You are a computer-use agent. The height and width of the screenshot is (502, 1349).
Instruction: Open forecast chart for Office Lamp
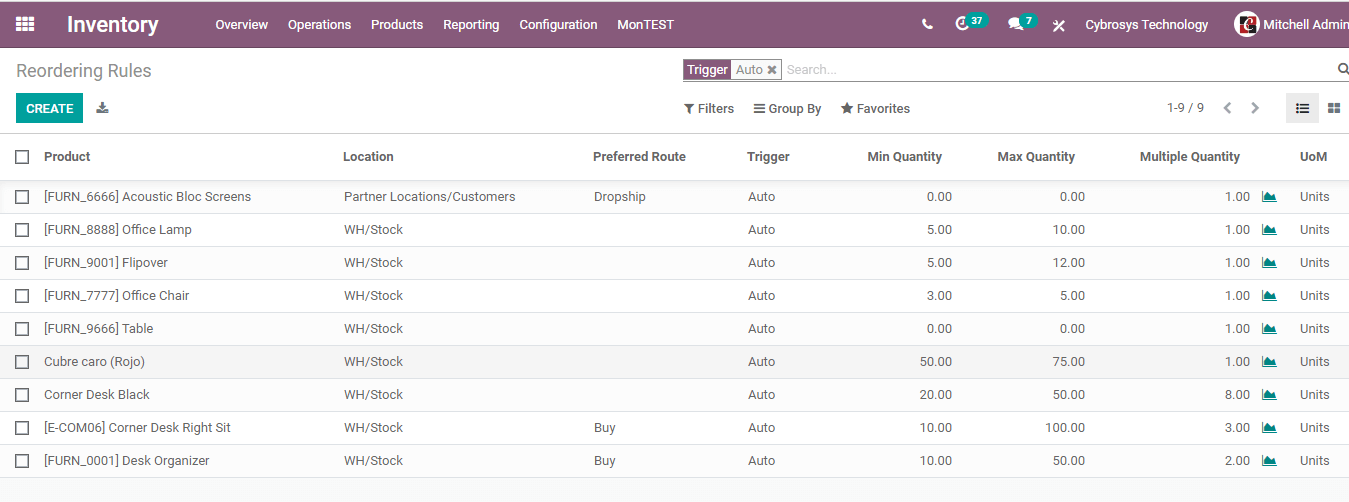[1269, 230]
